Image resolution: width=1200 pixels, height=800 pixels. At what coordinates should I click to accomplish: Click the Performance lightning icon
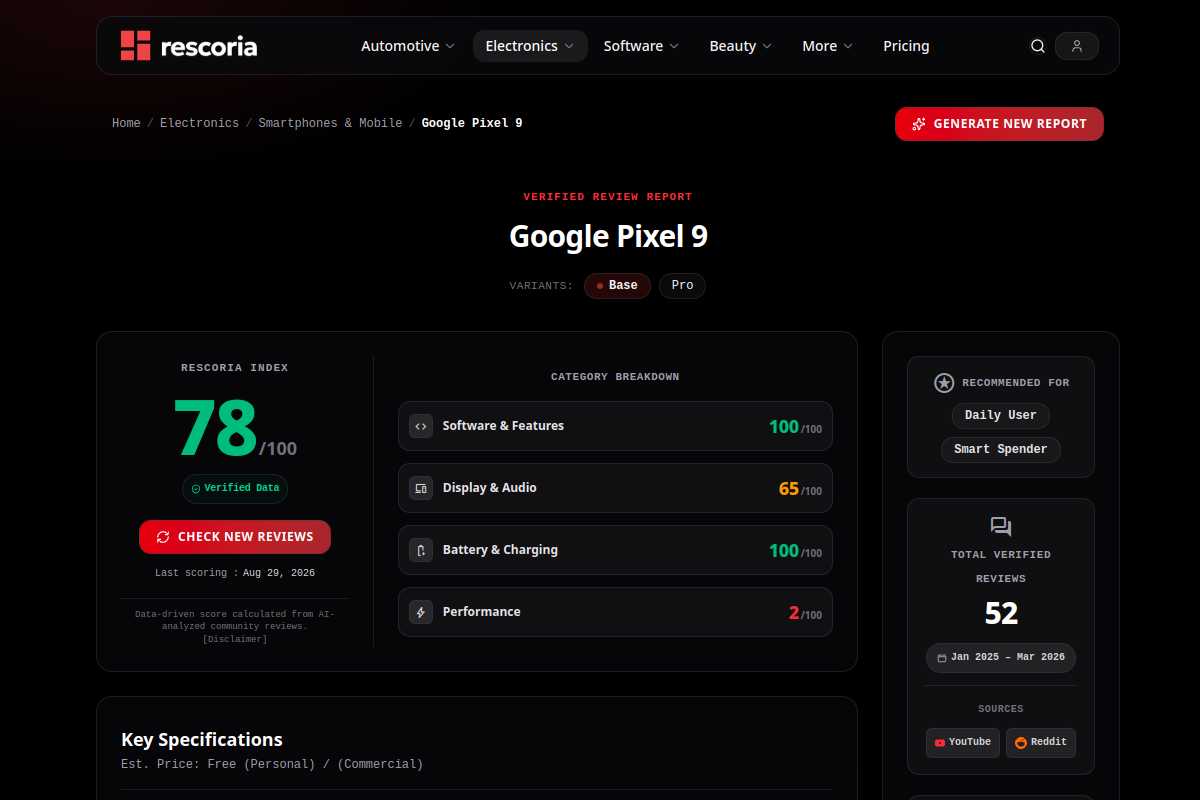(421, 612)
